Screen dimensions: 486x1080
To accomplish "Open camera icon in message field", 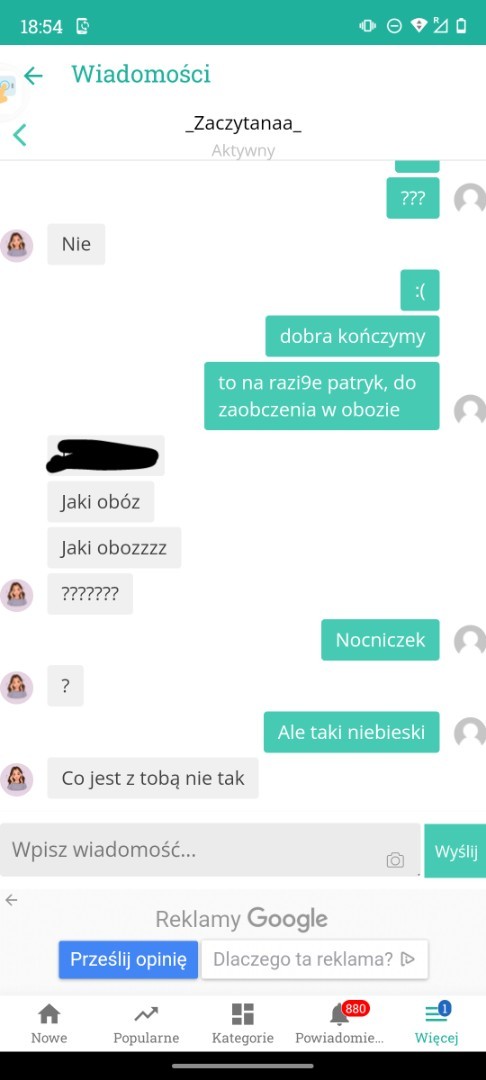I will click(x=395, y=860).
